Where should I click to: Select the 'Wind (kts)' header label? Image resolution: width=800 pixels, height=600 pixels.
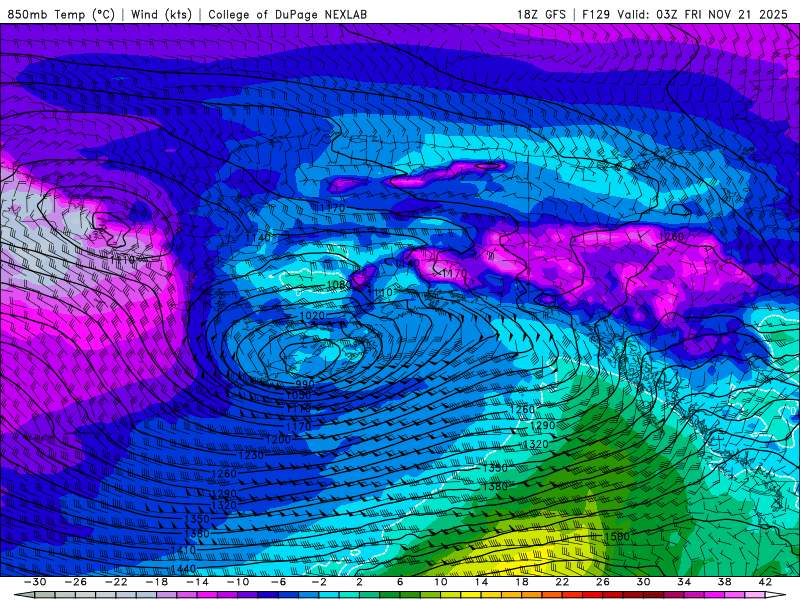[x=161, y=14]
